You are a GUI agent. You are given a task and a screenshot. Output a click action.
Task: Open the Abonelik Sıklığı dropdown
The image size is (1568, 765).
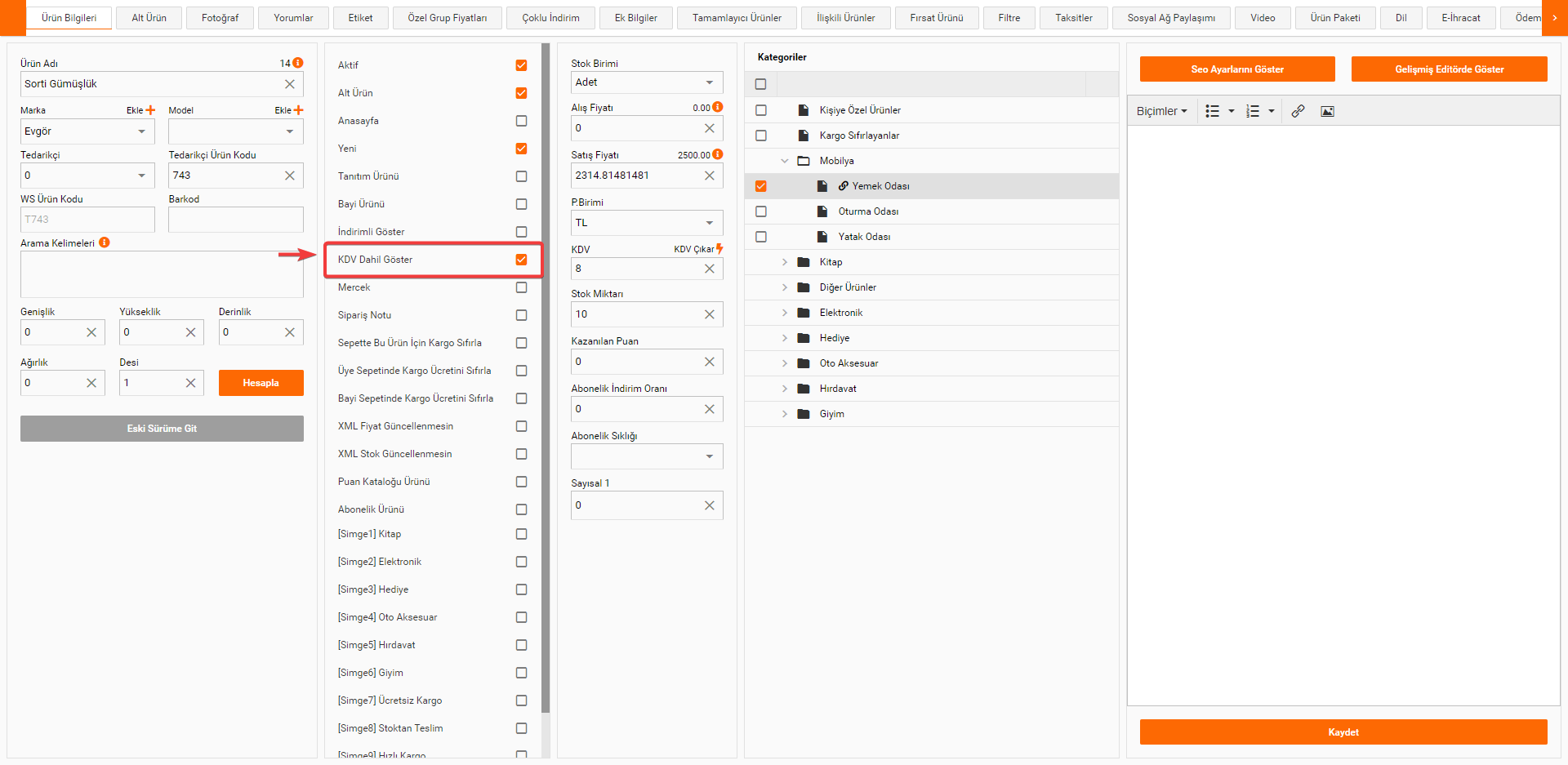coord(647,456)
